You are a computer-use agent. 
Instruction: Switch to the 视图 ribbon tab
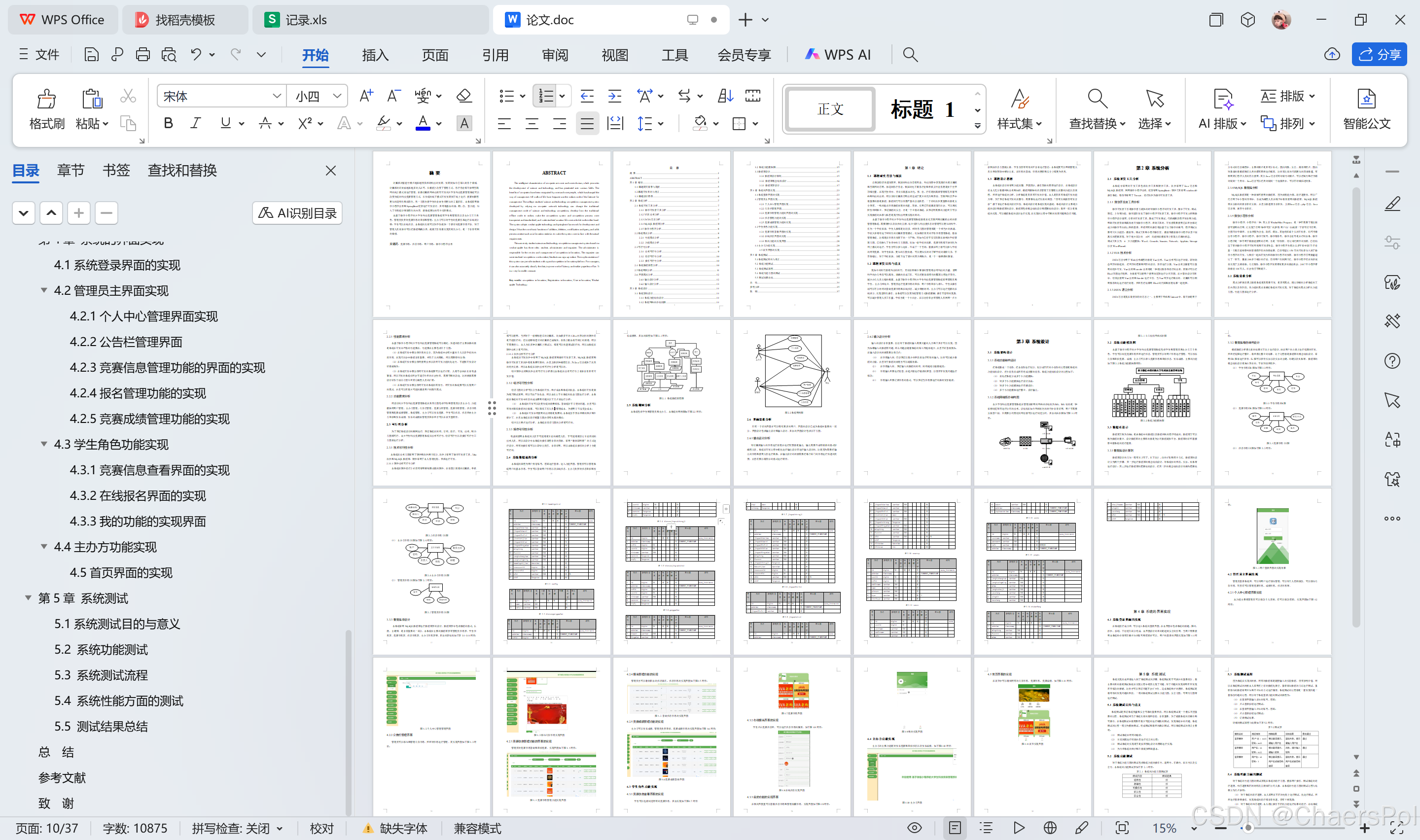click(x=615, y=55)
